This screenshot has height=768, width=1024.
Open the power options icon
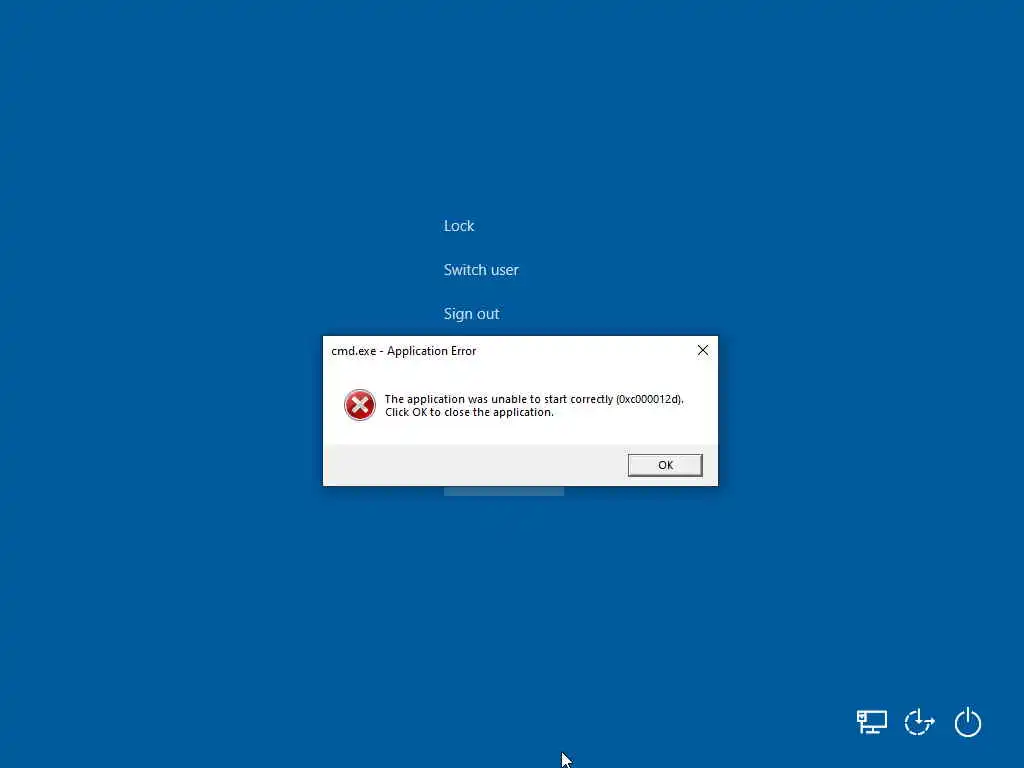[x=968, y=722]
